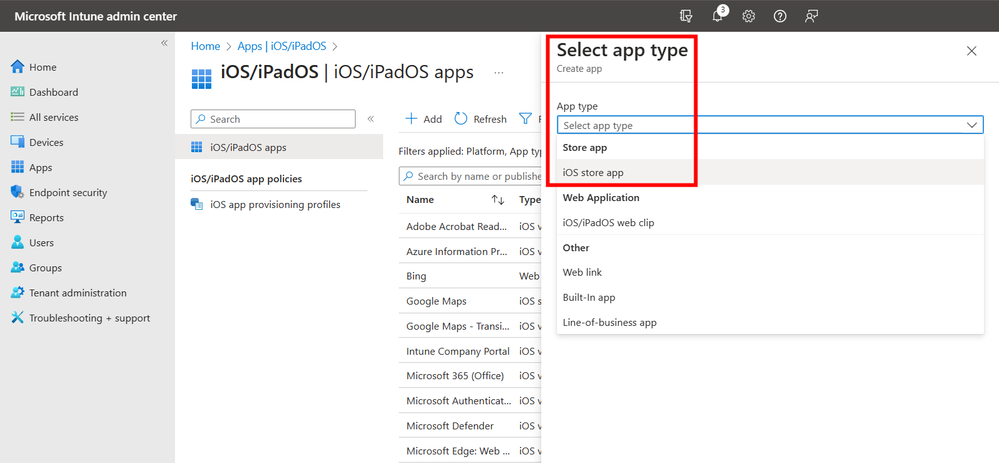Open the Select app type dropdown

click(x=770, y=125)
